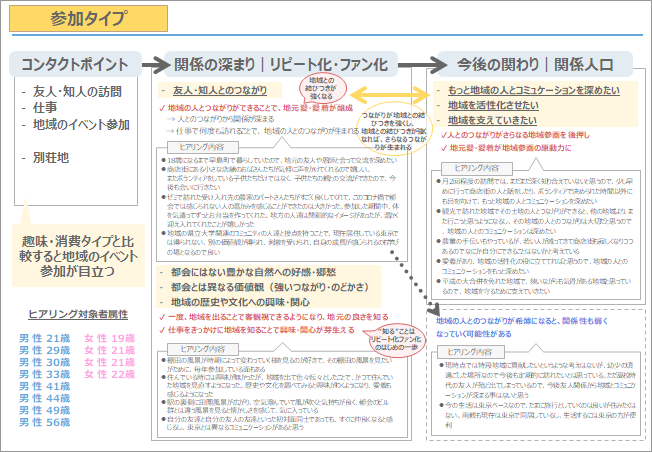Select the コンタクトポイント header
This screenshot has height=452, width=652.
(75, 64)
